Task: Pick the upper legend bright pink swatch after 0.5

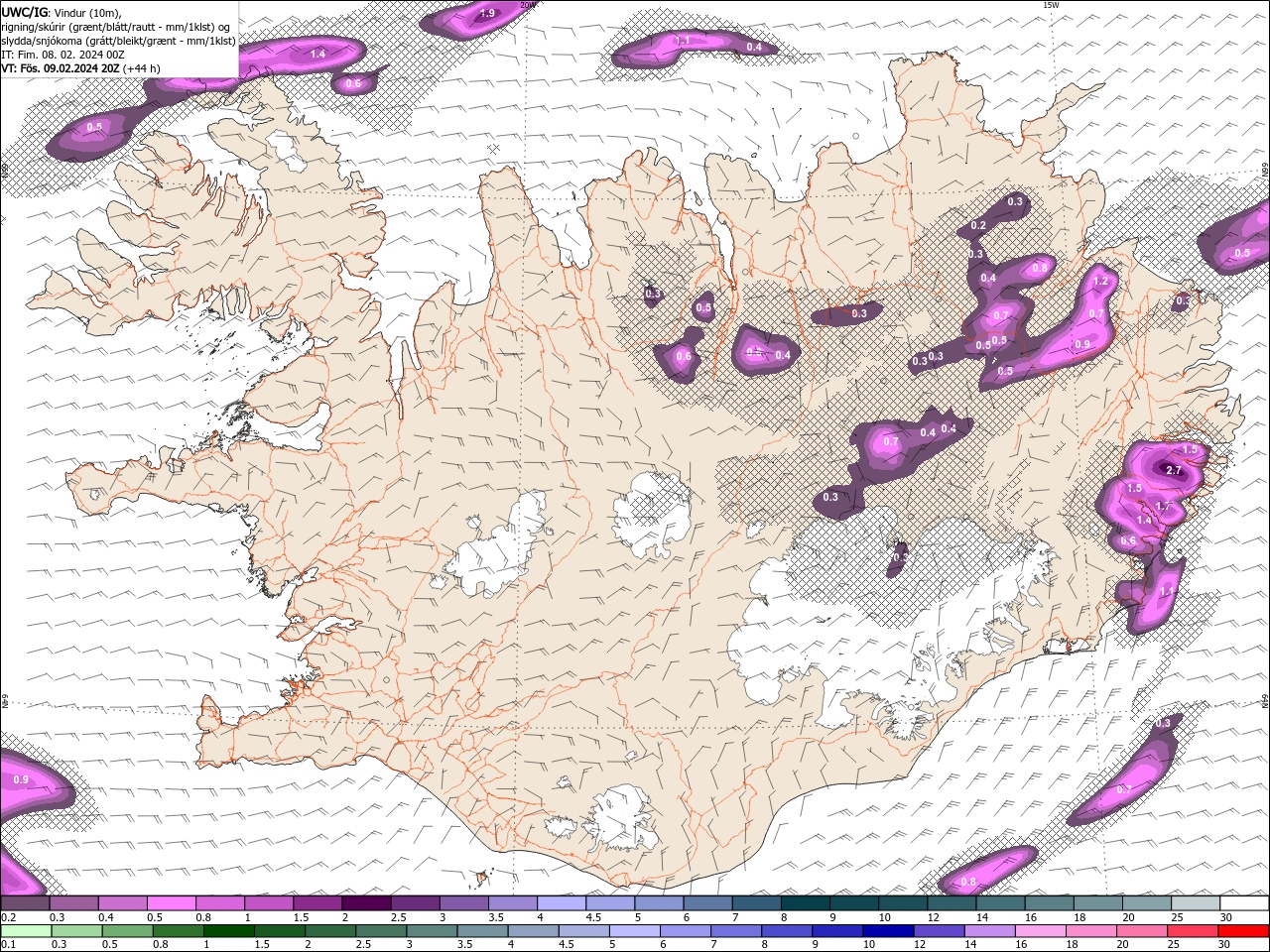Action: click(172, 903)
